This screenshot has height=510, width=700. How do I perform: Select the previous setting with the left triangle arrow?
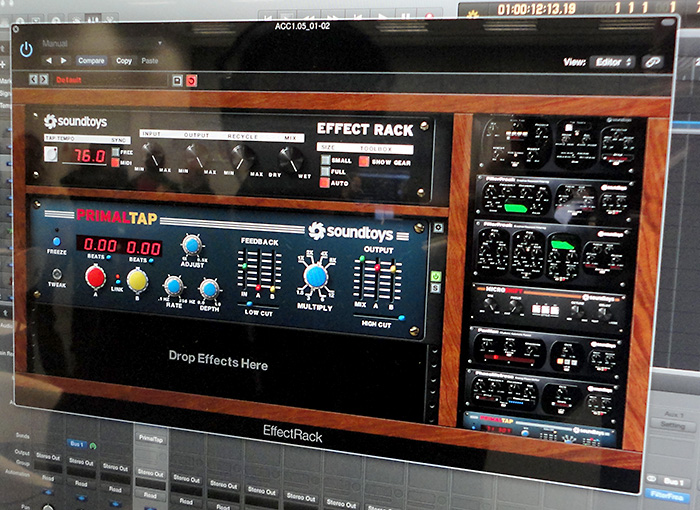pyautogui.click(x=49, y=60)
